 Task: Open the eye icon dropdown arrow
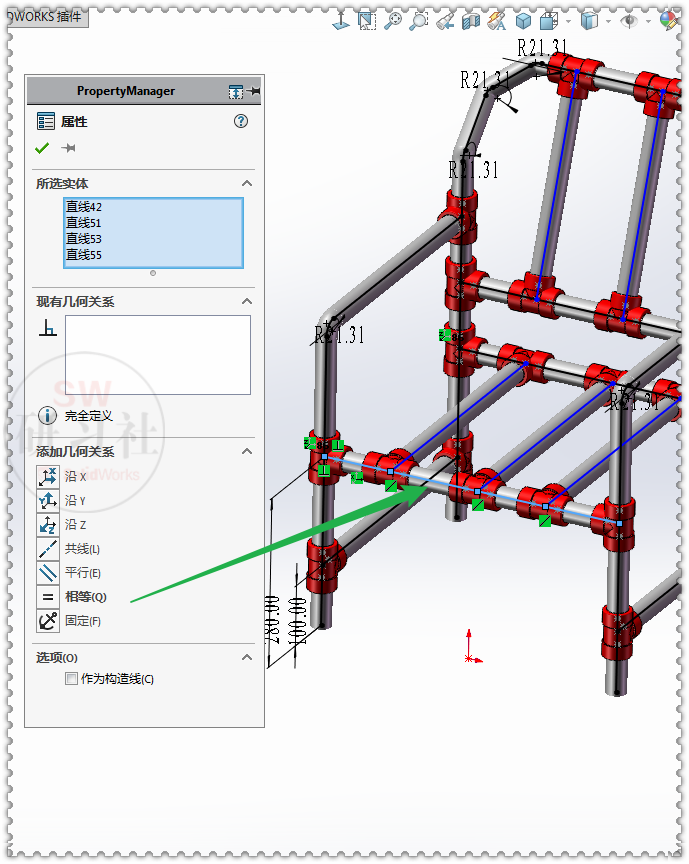(x=648, y=21)
